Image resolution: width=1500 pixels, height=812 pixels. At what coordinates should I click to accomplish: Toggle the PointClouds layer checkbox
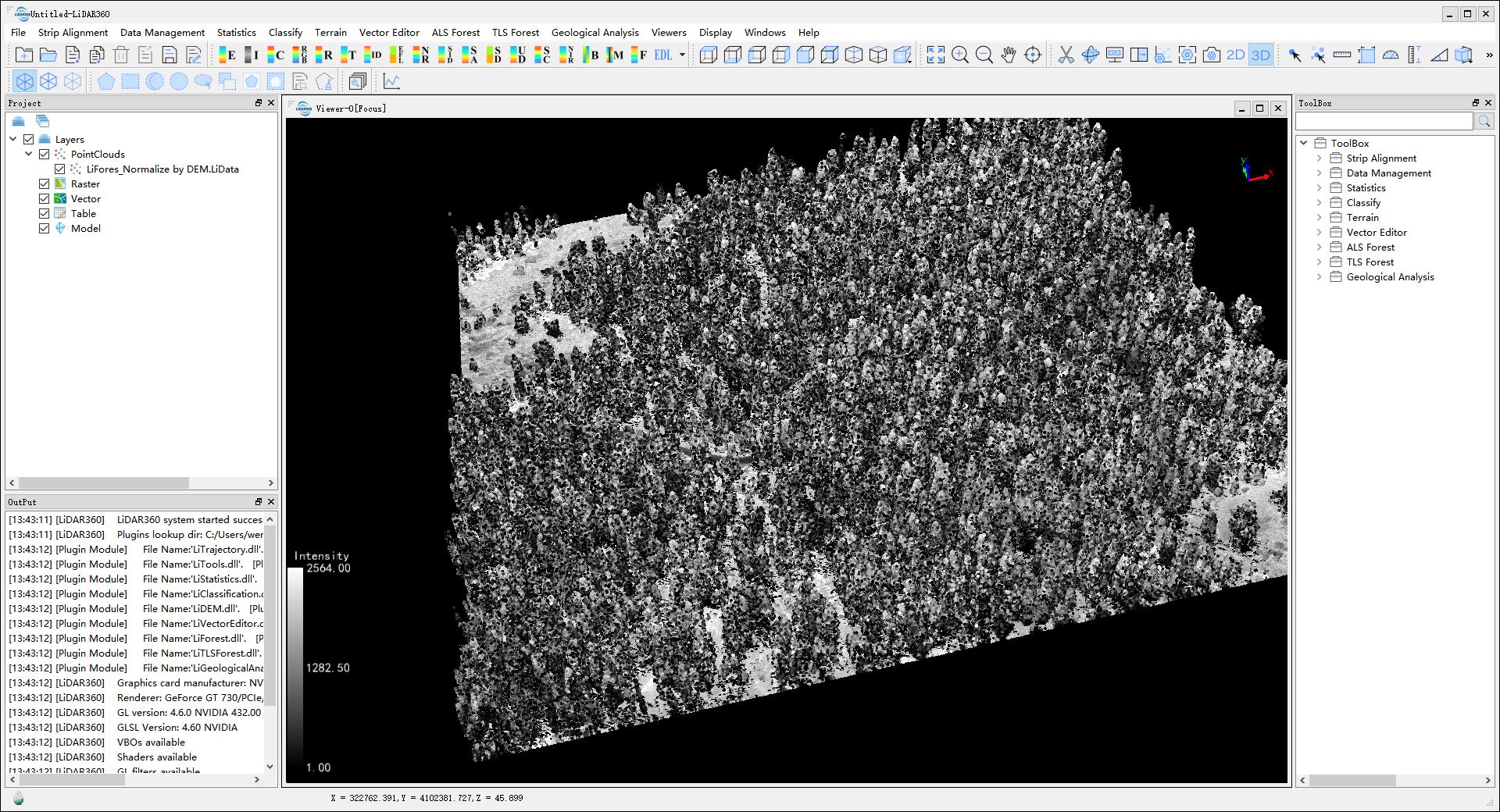click(x=45, y=155)
